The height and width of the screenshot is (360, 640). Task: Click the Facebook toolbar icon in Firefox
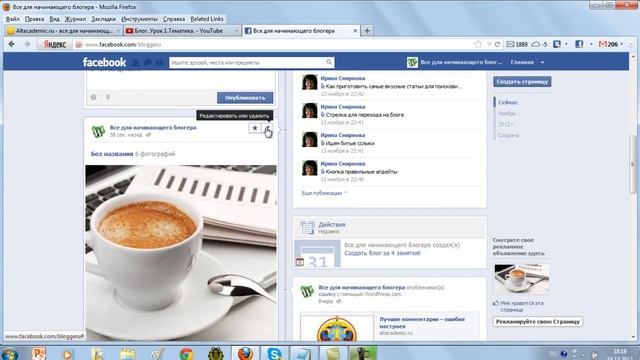click(x=579, y=44)
